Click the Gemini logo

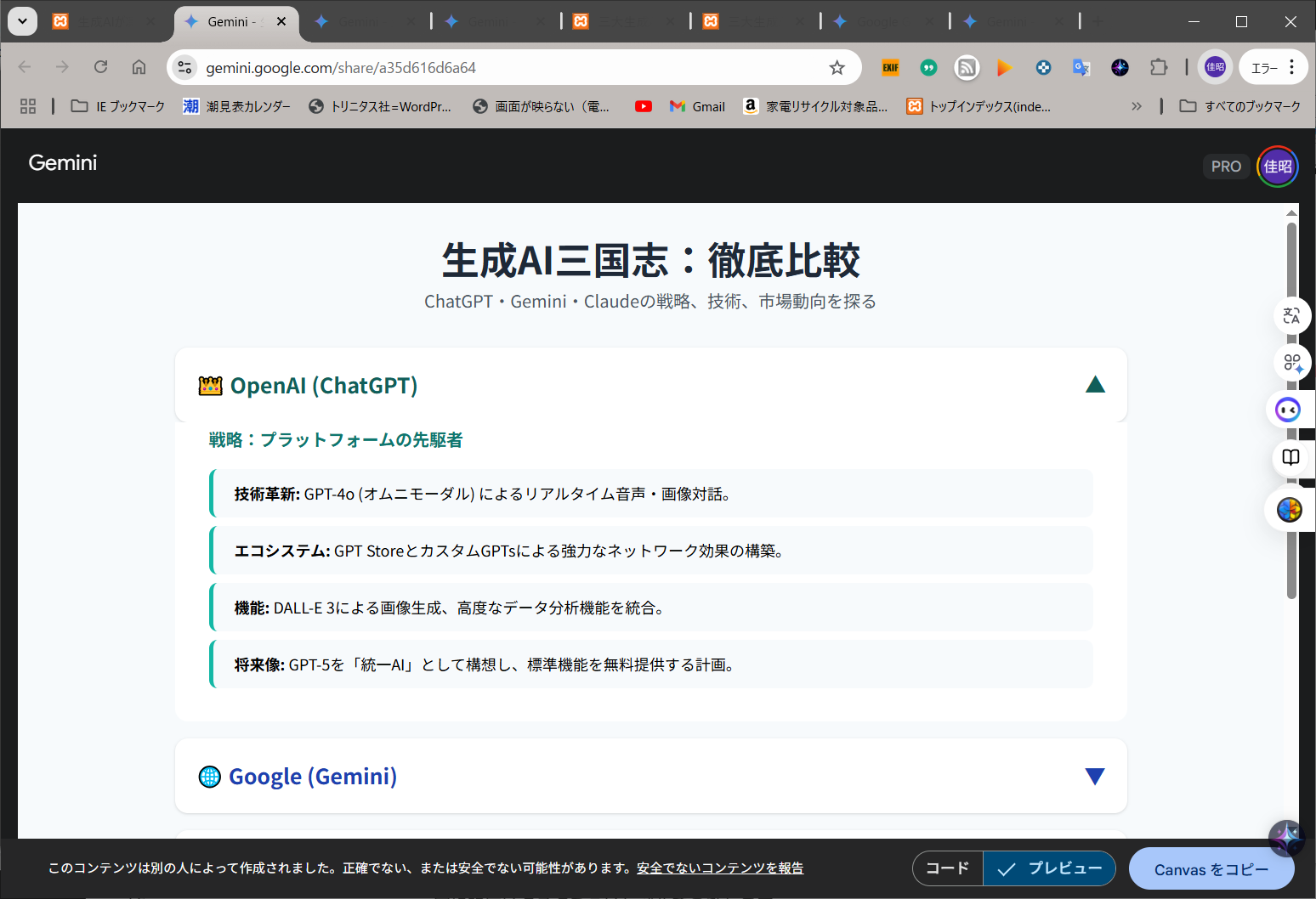click(63, 163)
